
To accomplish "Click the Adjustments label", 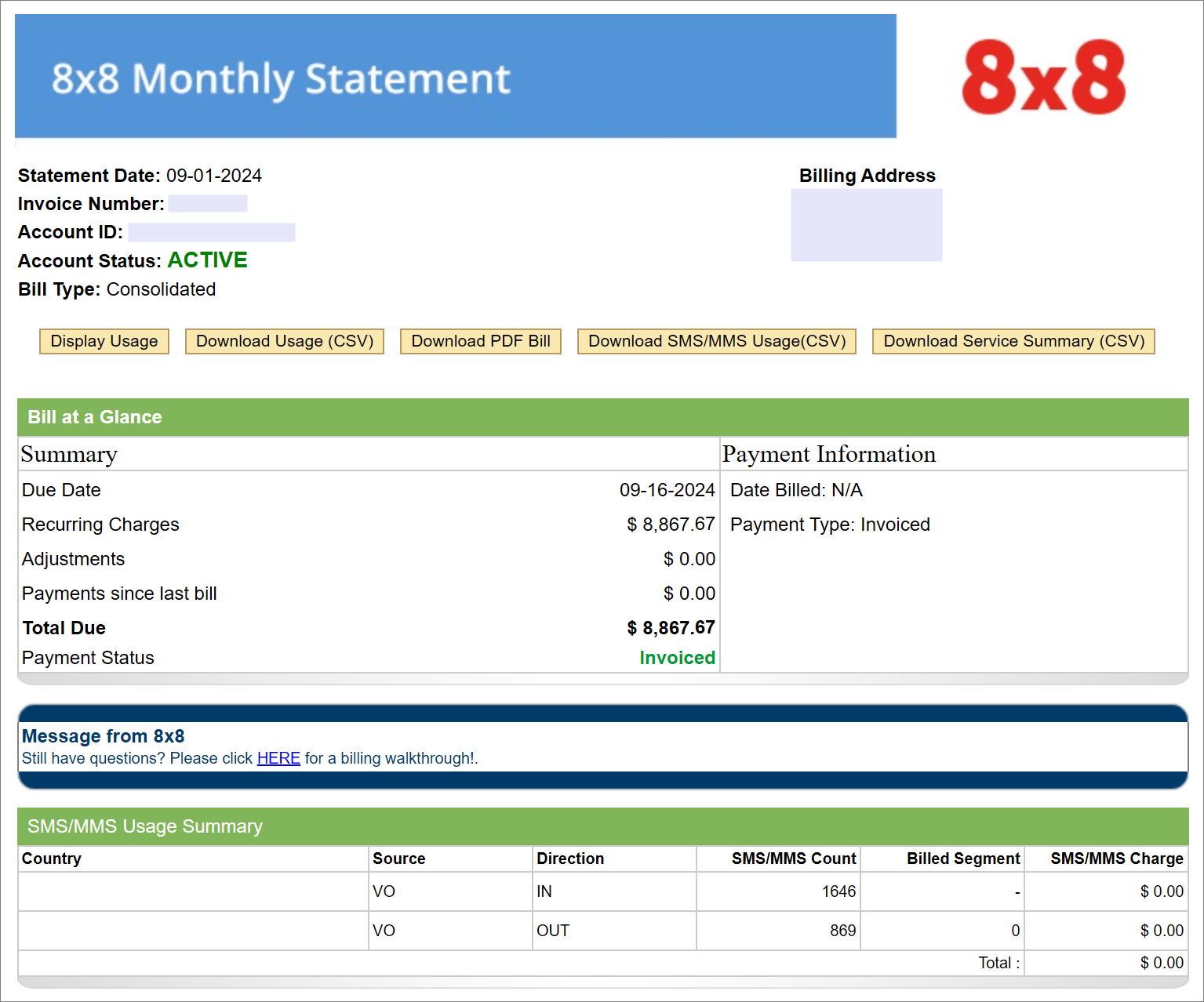I will [73, 559].
